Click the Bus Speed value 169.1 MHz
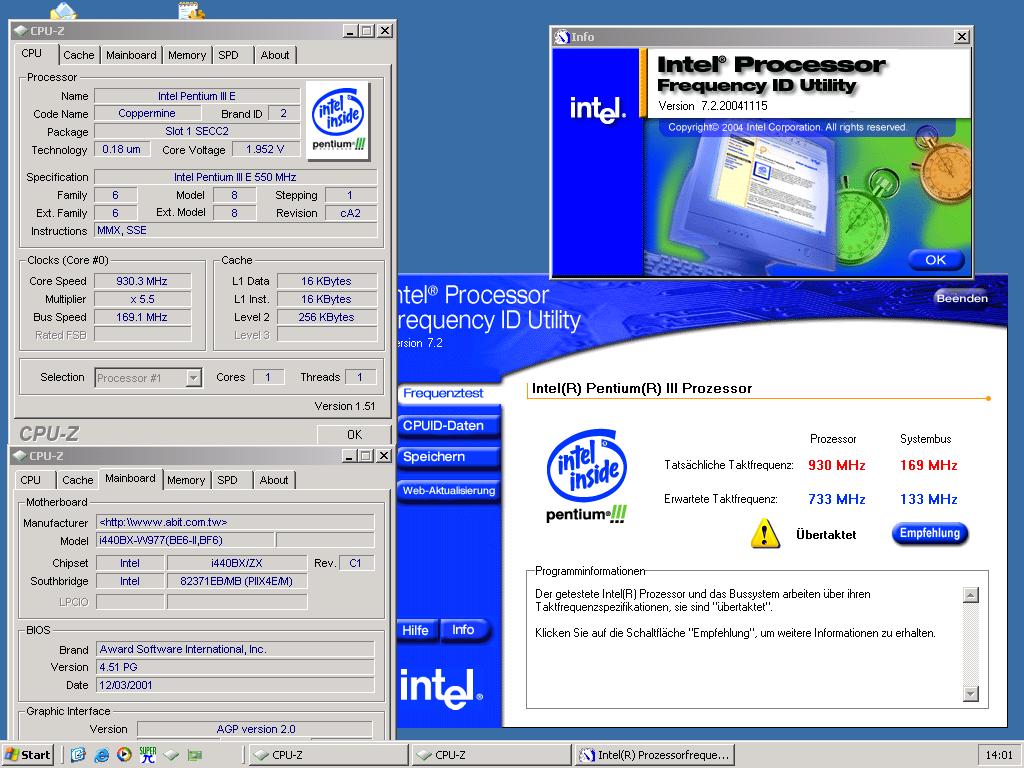The width and height of the screenshot is (1024, 768). pyautogui.click(x=142, y=317)
